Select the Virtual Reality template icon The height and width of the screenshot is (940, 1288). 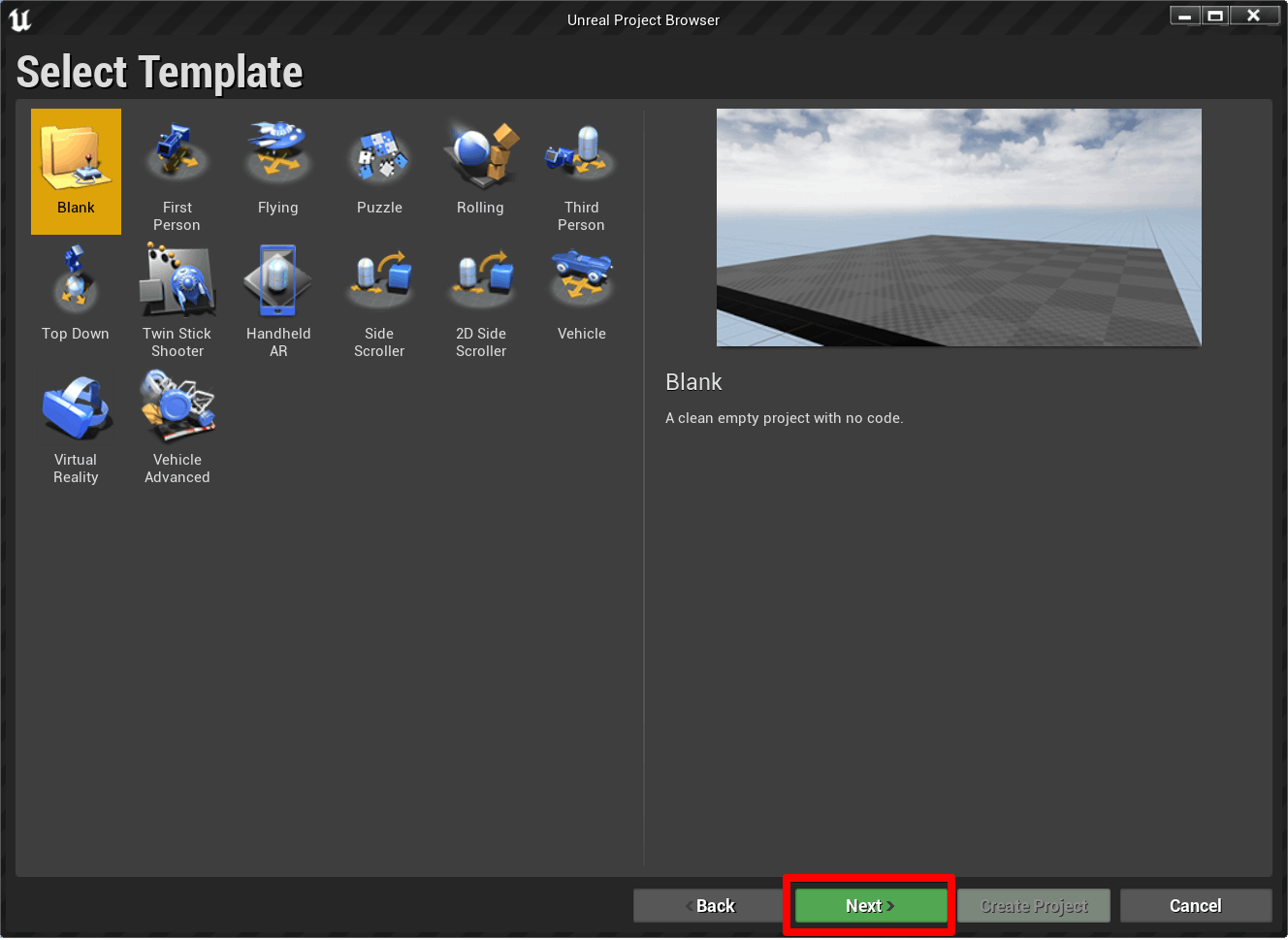click(x=76, y=405)
